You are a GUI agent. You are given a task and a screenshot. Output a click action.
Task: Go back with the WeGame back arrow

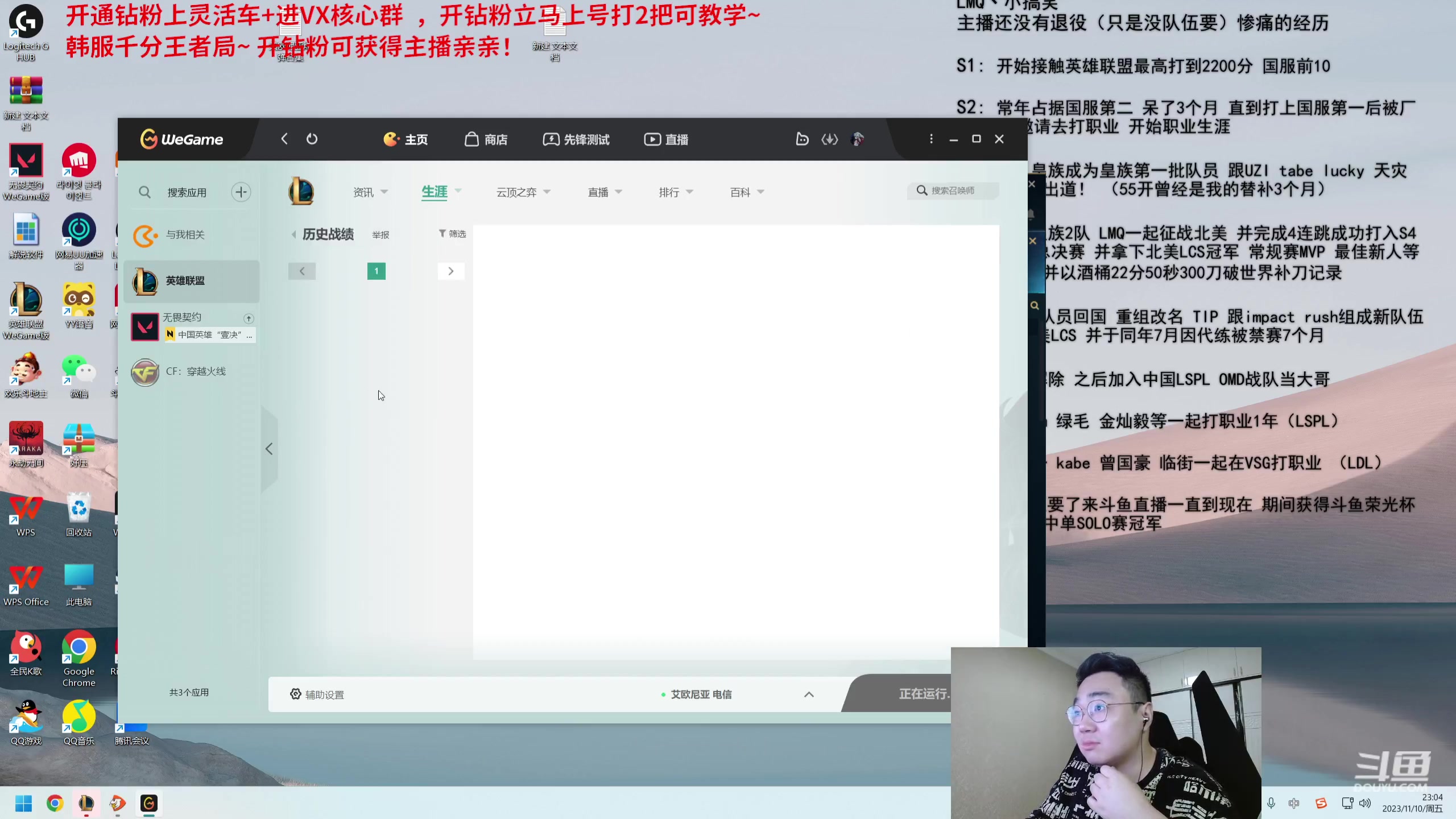pos(284,139)
